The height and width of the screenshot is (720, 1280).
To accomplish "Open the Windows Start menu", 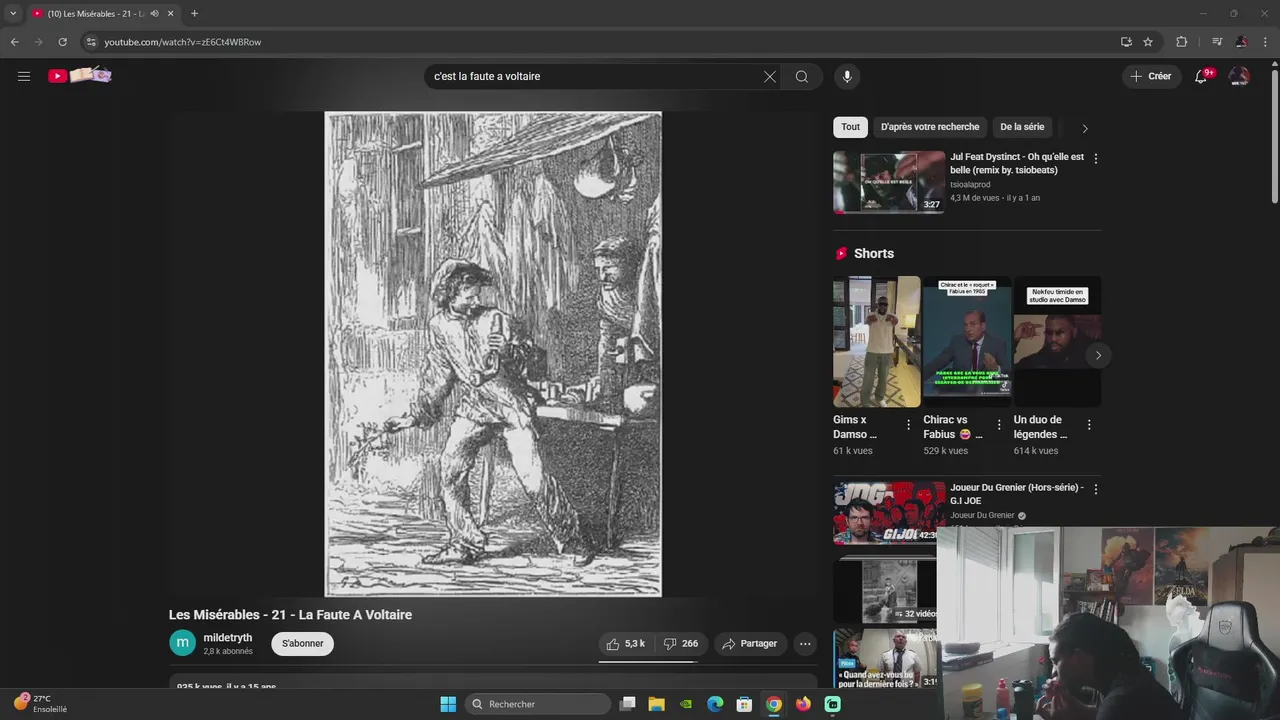I will click(448, 704).
